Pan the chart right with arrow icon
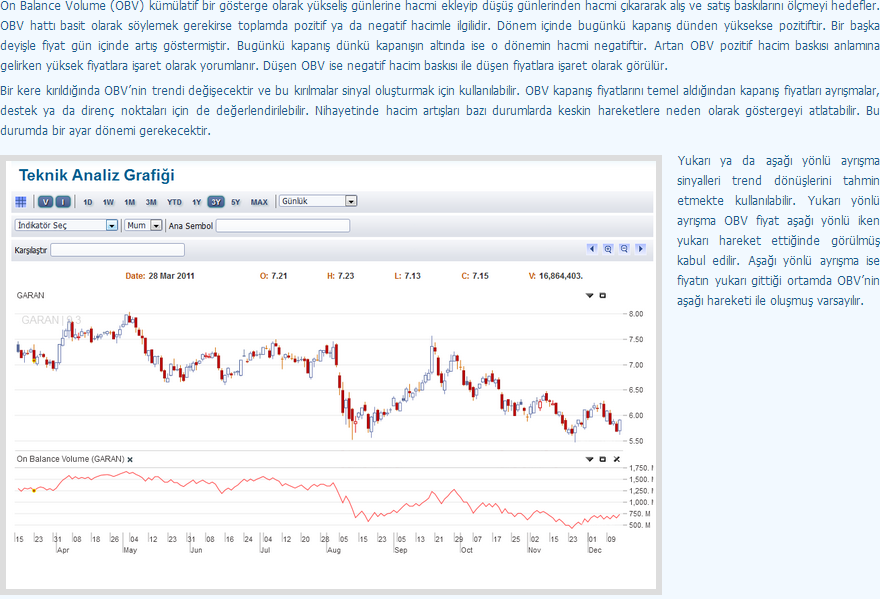The height and width of the screenshot is (599, 880). click(640, 249)
